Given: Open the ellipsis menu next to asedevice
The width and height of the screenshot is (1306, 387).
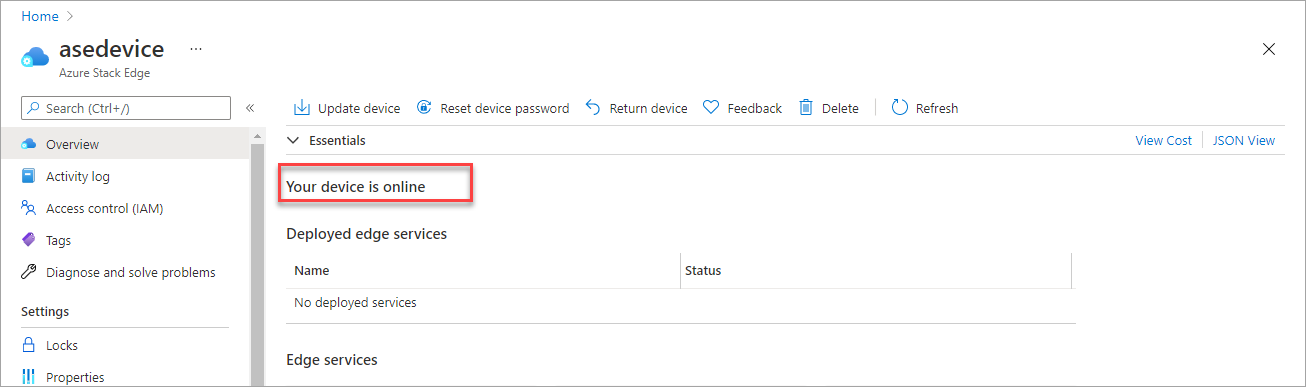Looking at the screenshot, I should 196,48.
